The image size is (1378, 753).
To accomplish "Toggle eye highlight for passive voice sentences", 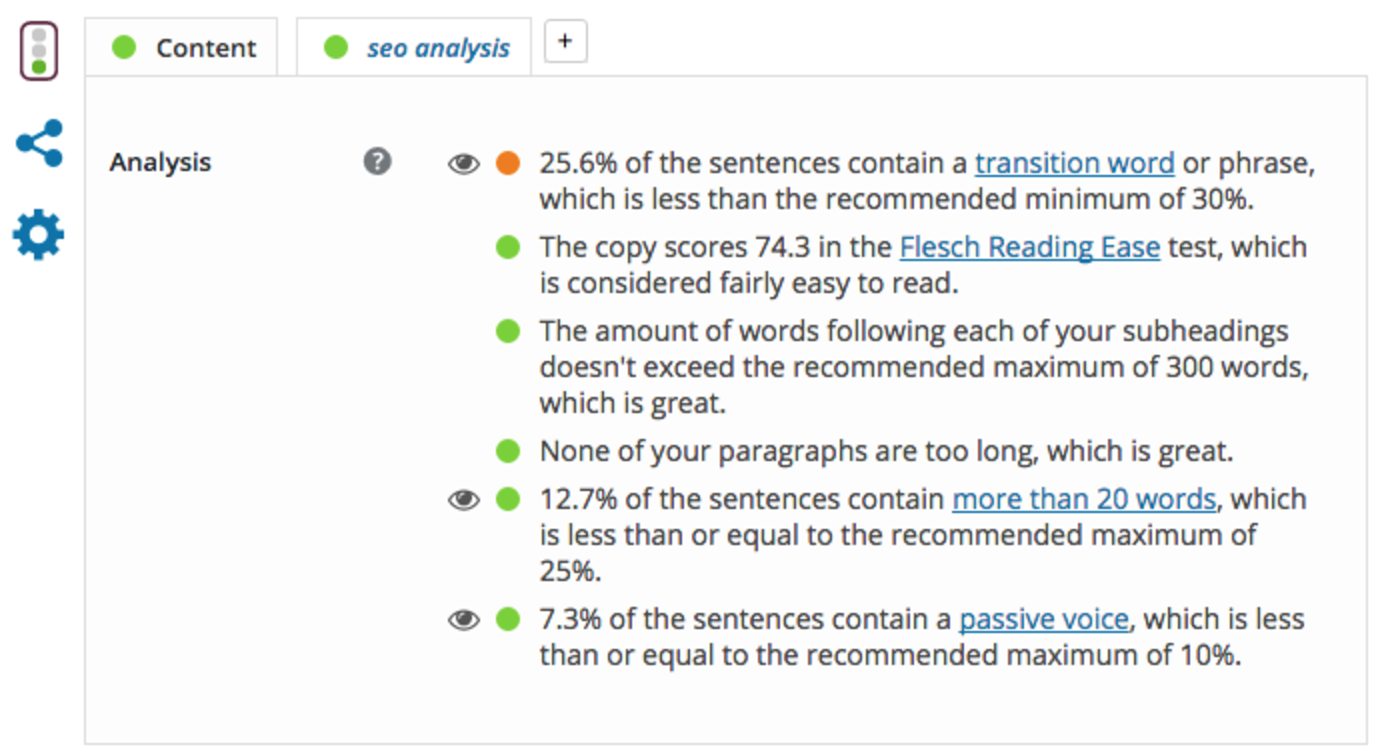I will pos(463,620).
